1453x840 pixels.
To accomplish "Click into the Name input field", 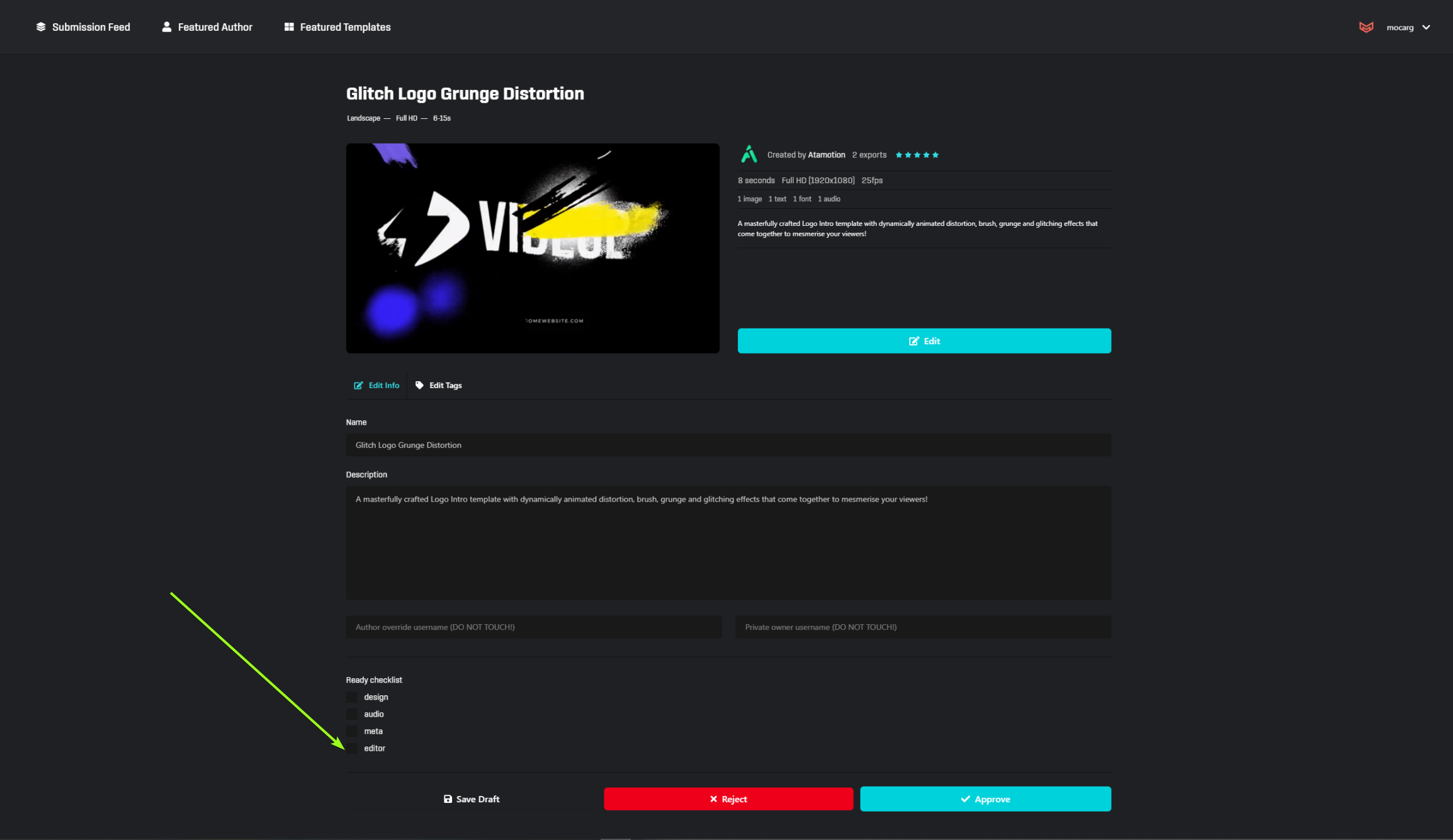I will pos(728,445).
